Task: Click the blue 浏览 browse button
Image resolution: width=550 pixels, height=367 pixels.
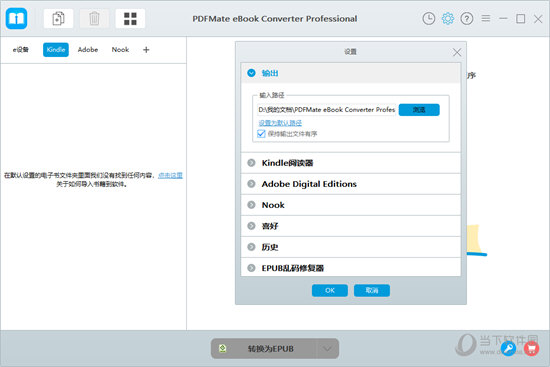Action: click(419, 110)
